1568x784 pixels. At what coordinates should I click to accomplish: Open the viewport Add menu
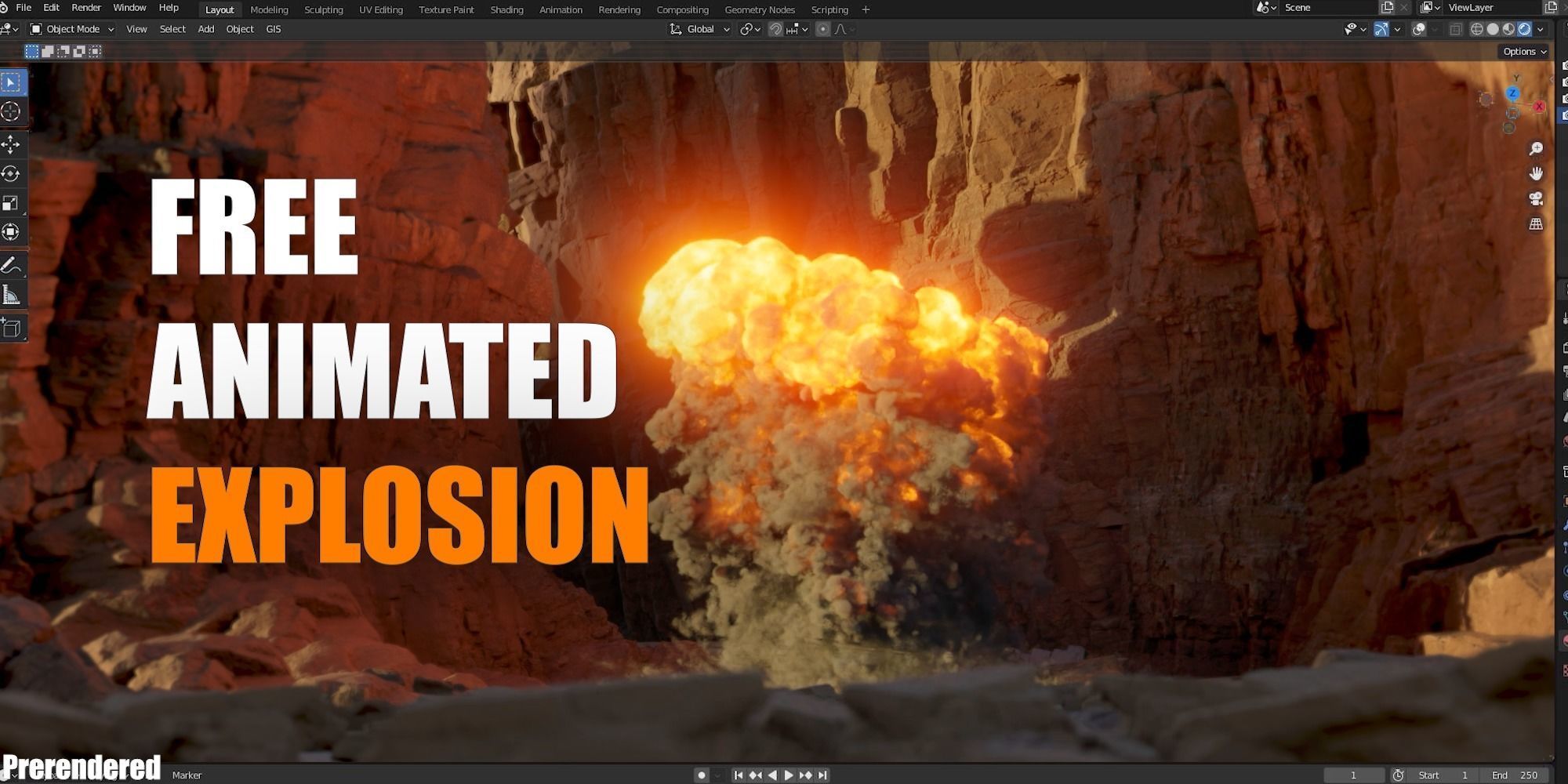[x=206, y=29]
